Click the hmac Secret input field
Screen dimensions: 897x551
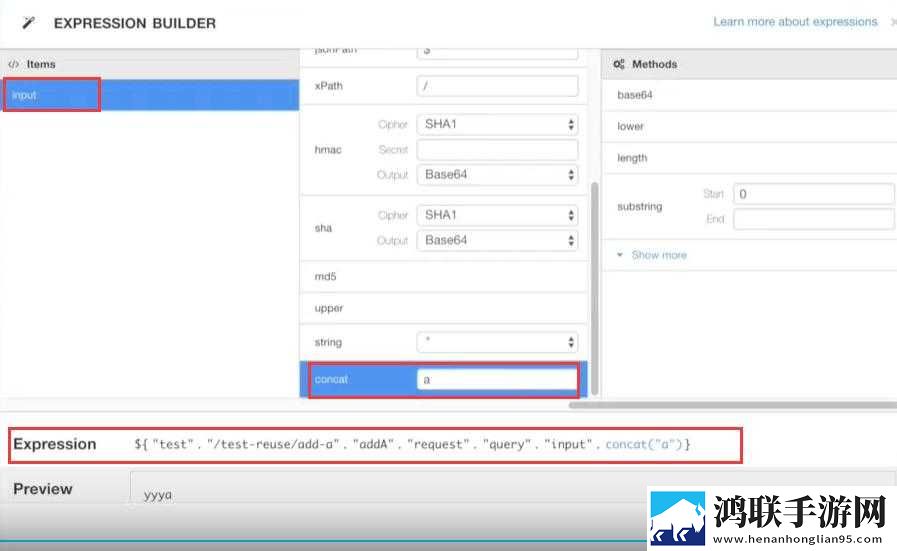[x=497, y=150]
